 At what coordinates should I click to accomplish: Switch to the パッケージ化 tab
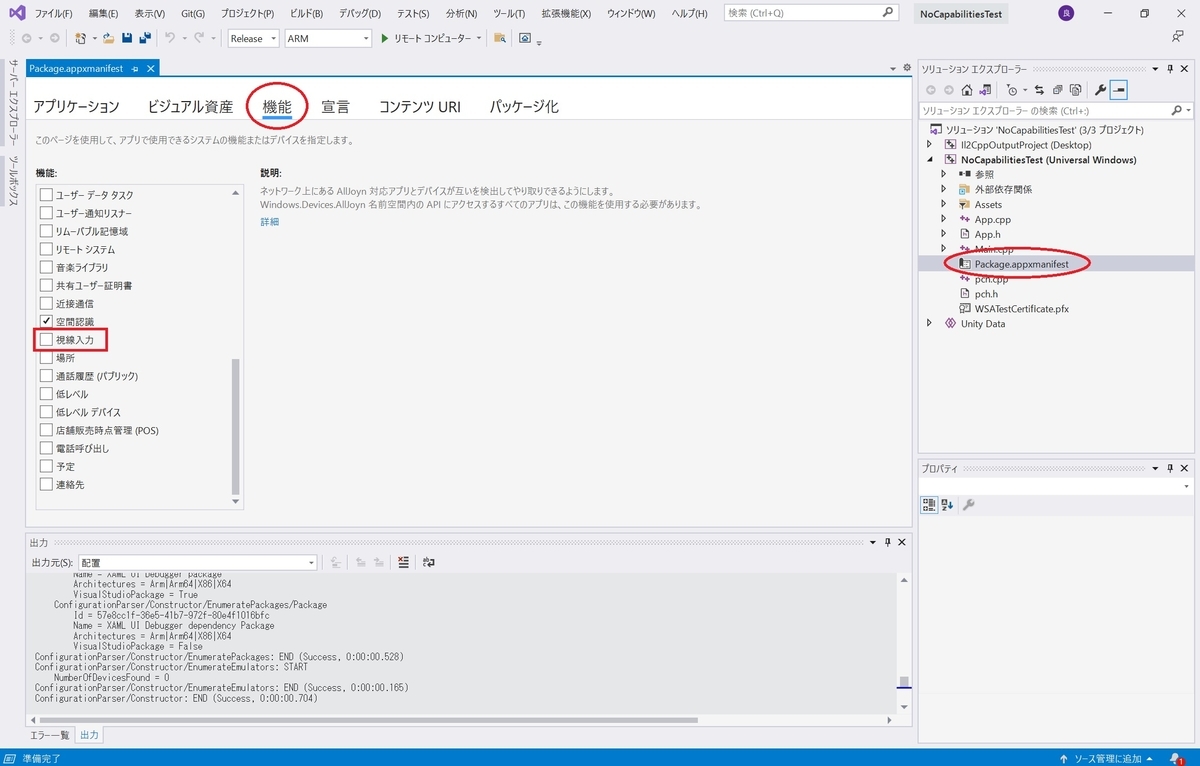(524, 106)
